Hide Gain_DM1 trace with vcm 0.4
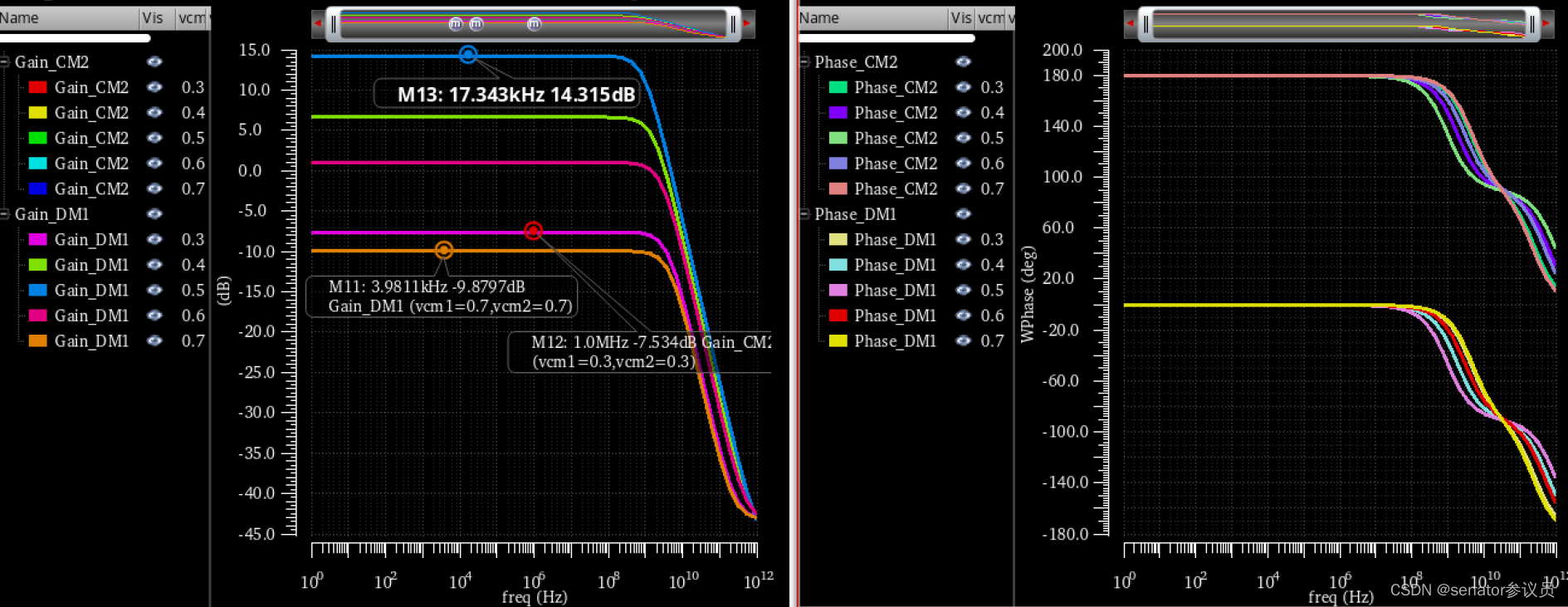This screenshot has height=607, width=1568. [154, 264]
